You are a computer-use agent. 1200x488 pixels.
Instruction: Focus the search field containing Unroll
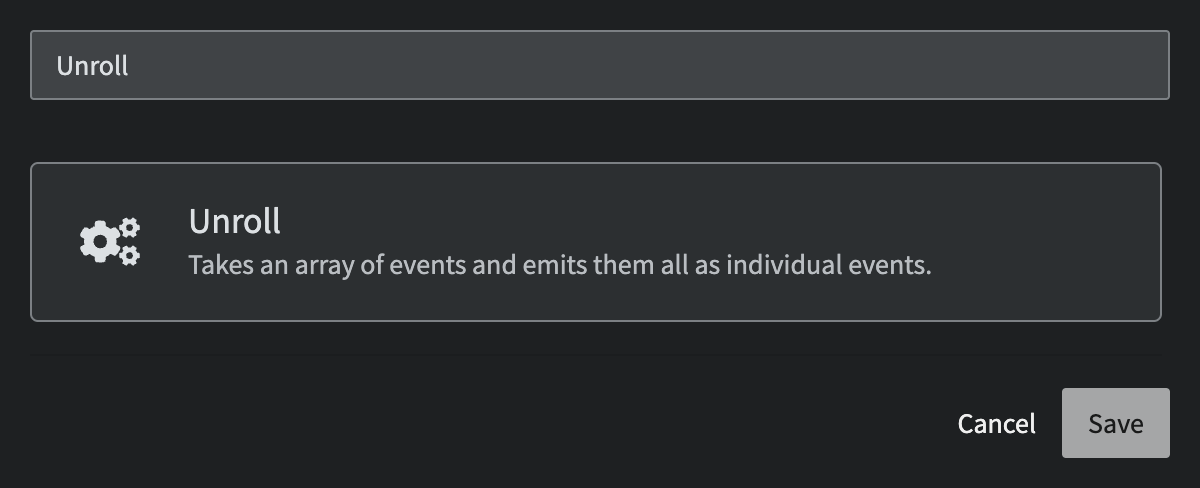[x=600, y=65]
